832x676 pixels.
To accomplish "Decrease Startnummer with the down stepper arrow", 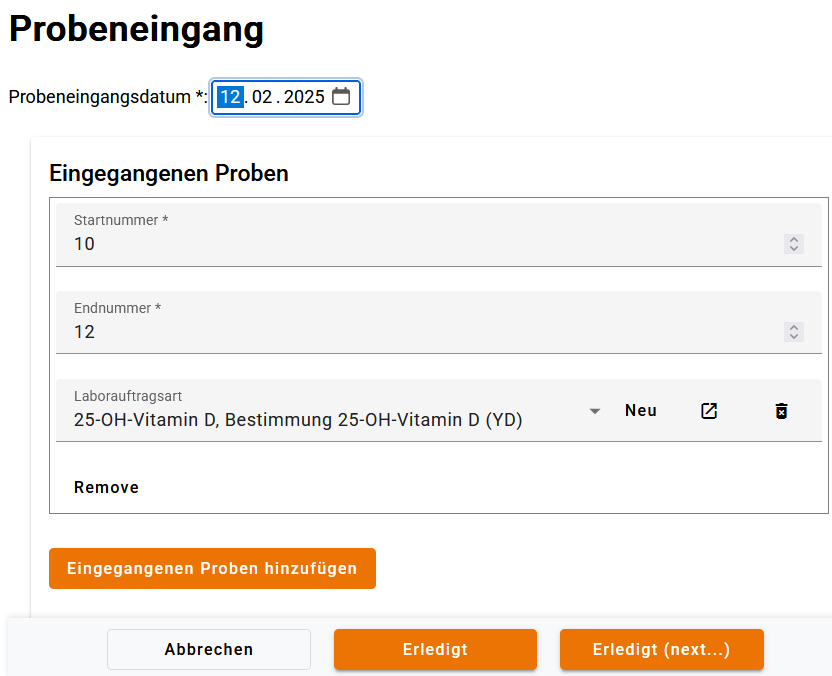I will tap(793, 248).
